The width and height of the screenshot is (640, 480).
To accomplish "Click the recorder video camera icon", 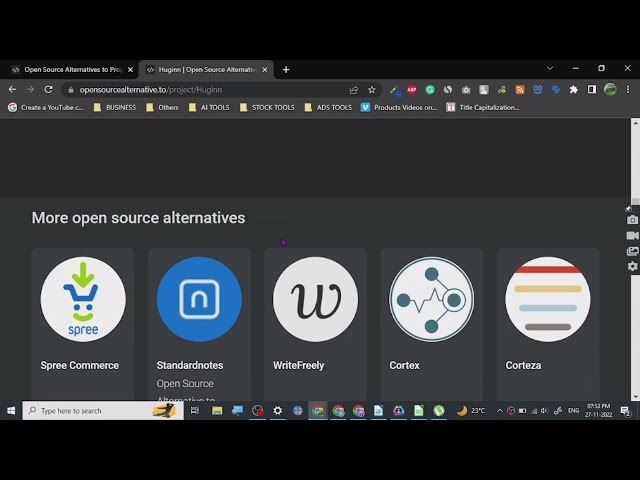I will (x=632, y=236).
